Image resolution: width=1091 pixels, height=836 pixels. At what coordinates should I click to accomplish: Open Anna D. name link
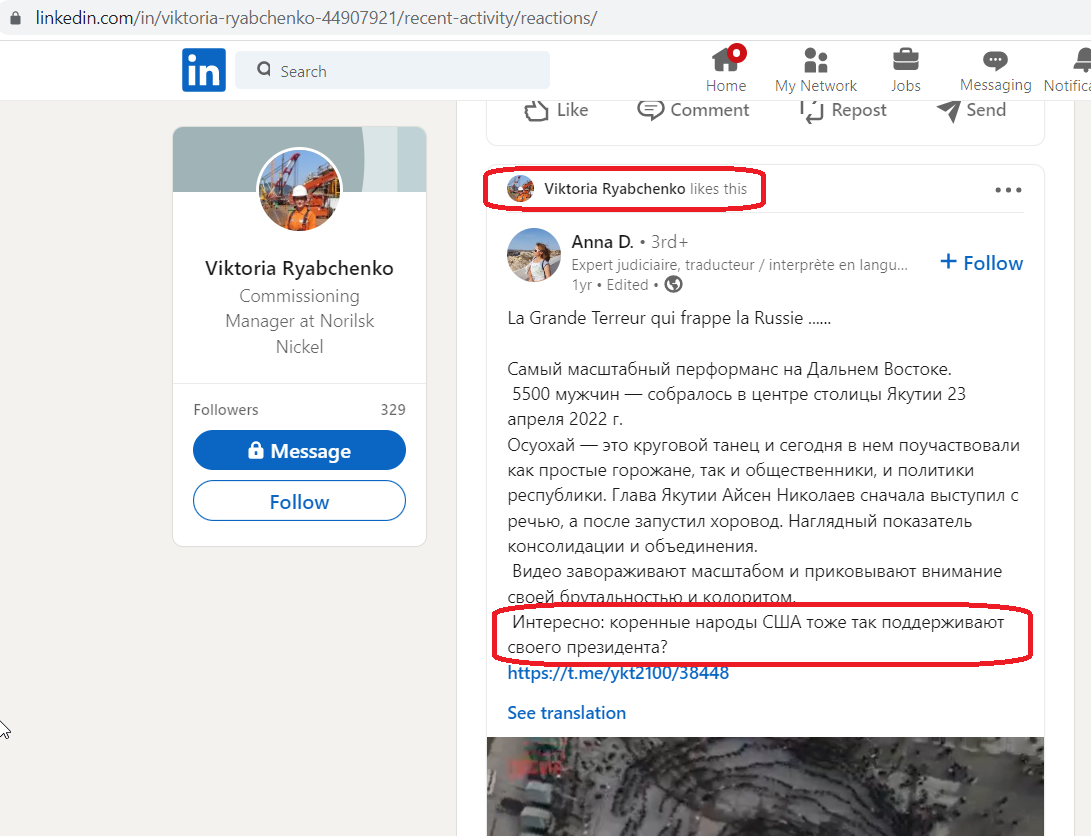pos(603,242)
